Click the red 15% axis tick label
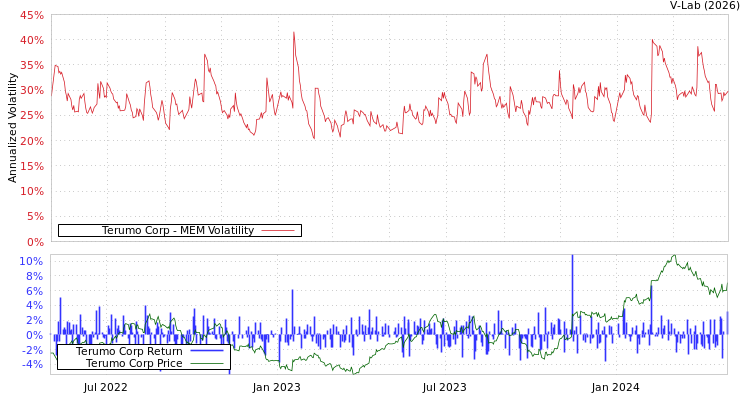 point(31,166)
